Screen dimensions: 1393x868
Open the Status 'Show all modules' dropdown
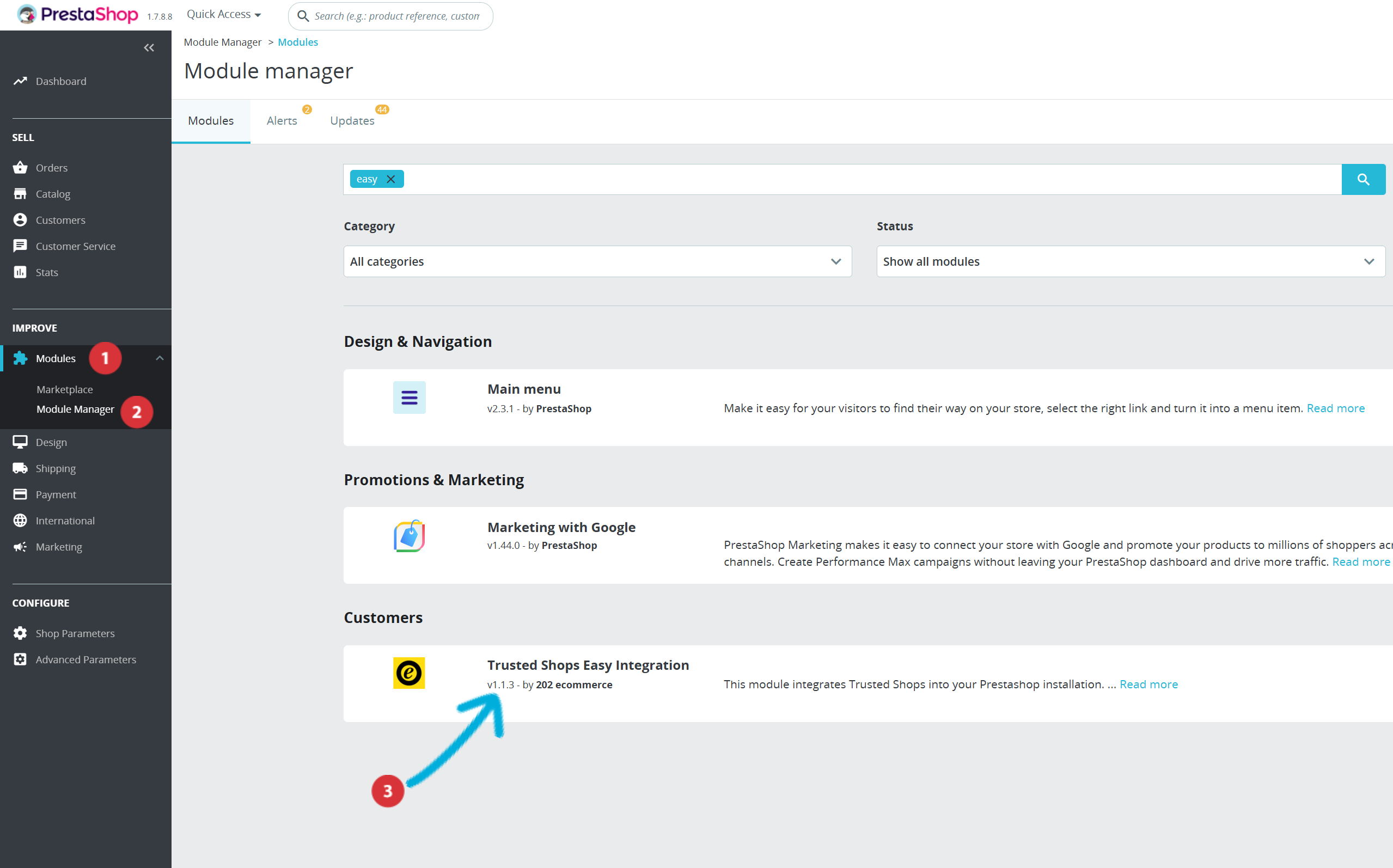1131,262
